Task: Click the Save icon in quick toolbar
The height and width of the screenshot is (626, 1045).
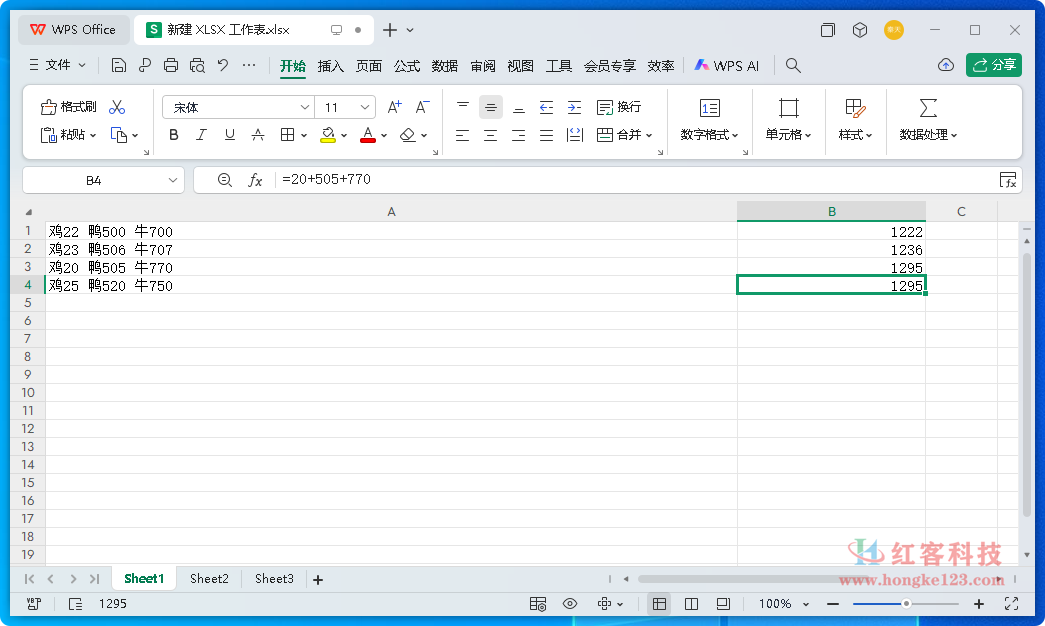Action: pos(119,66)
